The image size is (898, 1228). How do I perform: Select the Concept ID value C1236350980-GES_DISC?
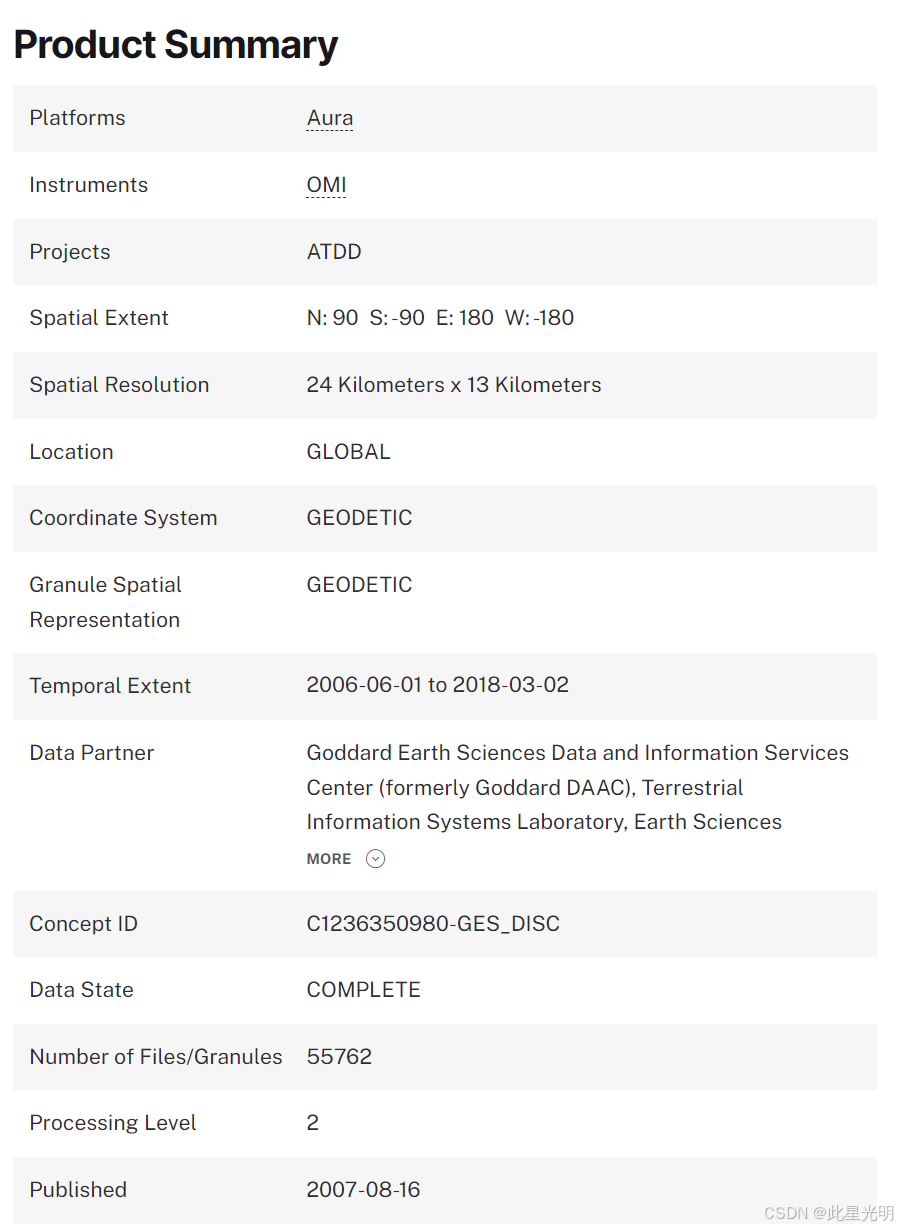pos(433,924)
